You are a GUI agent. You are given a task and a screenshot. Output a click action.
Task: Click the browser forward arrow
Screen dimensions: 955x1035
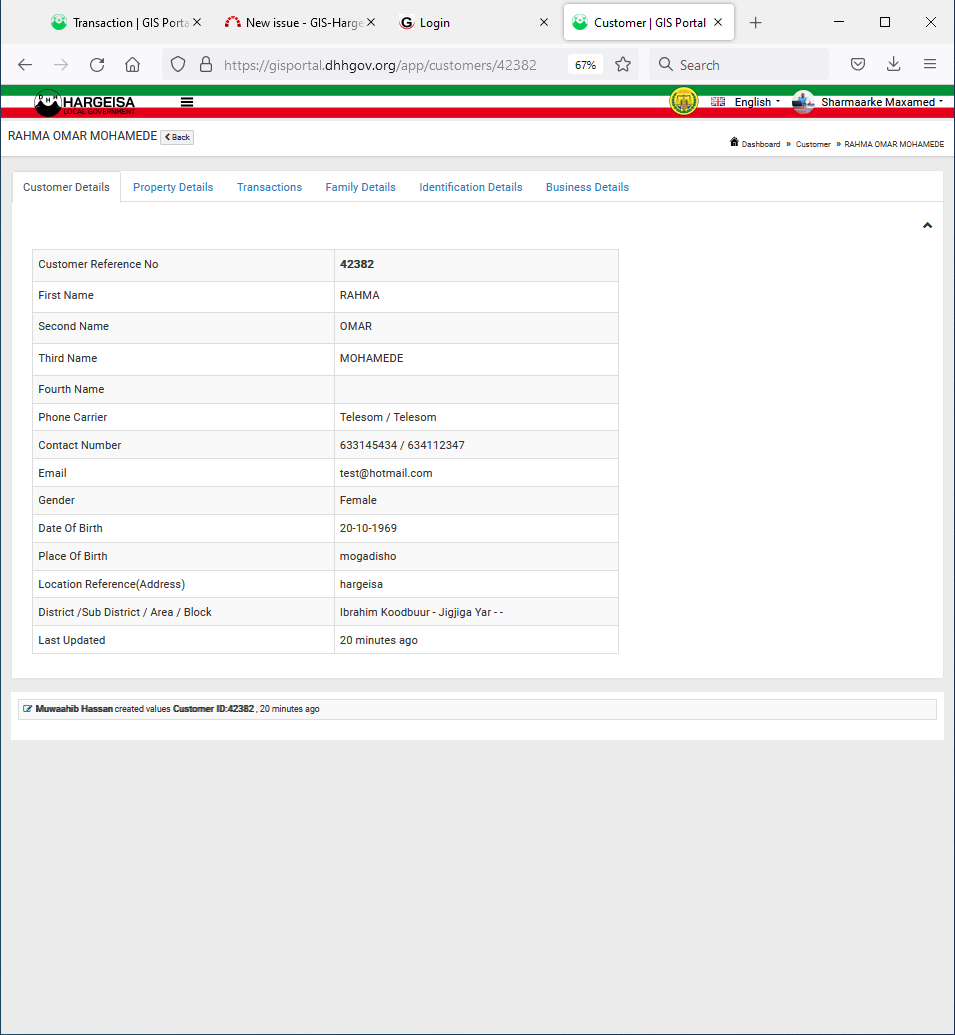tap(61, 65)
